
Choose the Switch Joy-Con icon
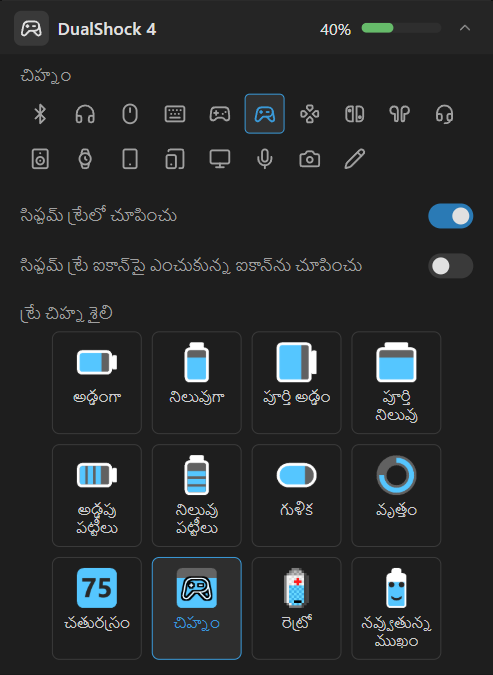pyautogui.click(x=354, y=114)
